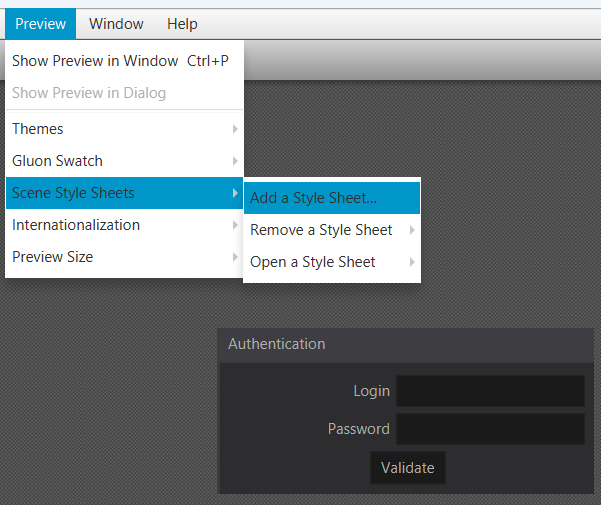The height and width of the screenshot is (505, 601).
Task: Select Scene Style Sheets menu item
Action: pyautogui.click(x=125, y=193)
